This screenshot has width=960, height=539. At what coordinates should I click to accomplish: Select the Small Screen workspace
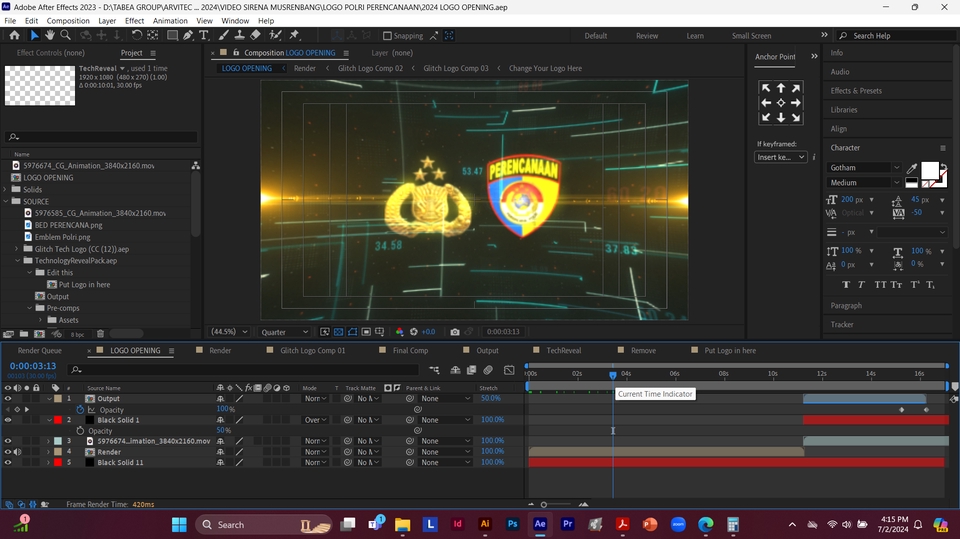pos(751,36)
